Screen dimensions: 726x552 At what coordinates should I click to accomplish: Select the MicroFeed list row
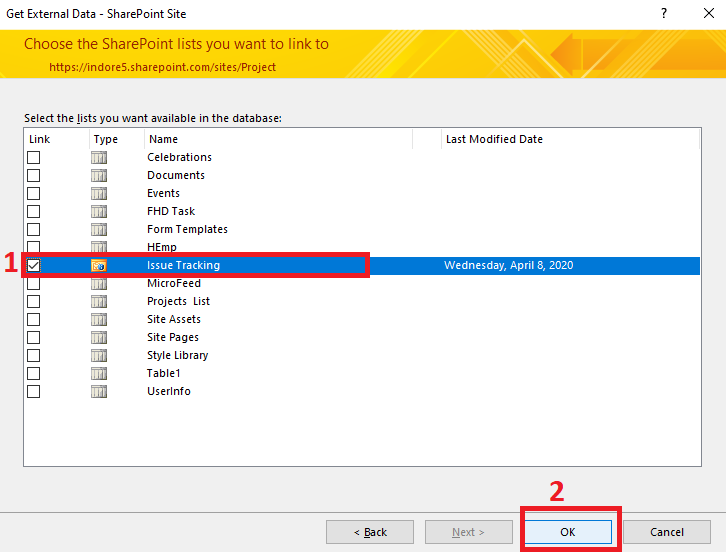click(x=175, y=283)
